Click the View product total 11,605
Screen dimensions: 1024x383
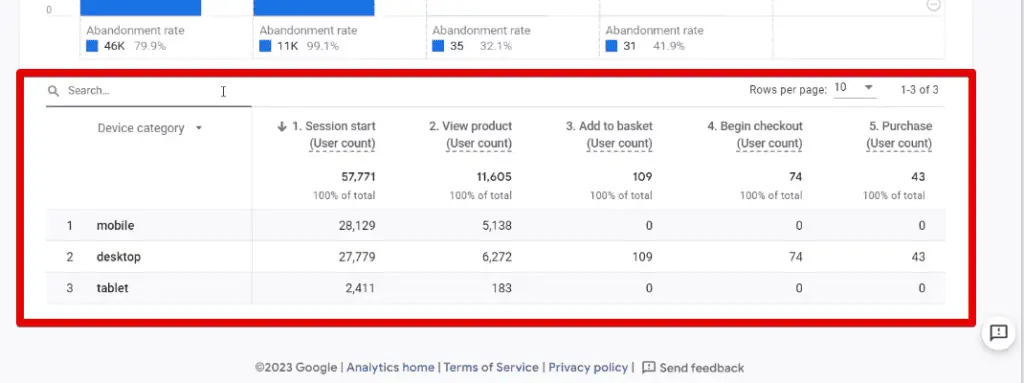coord(494,176)
